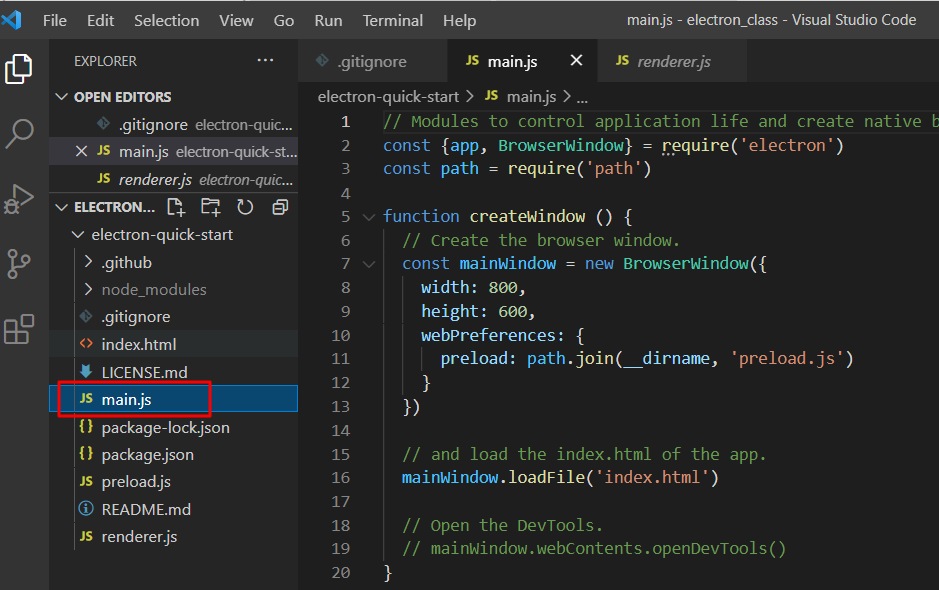939x590 pixels.
Task: Close main.js tab with the X
Action: coord(576,60)
